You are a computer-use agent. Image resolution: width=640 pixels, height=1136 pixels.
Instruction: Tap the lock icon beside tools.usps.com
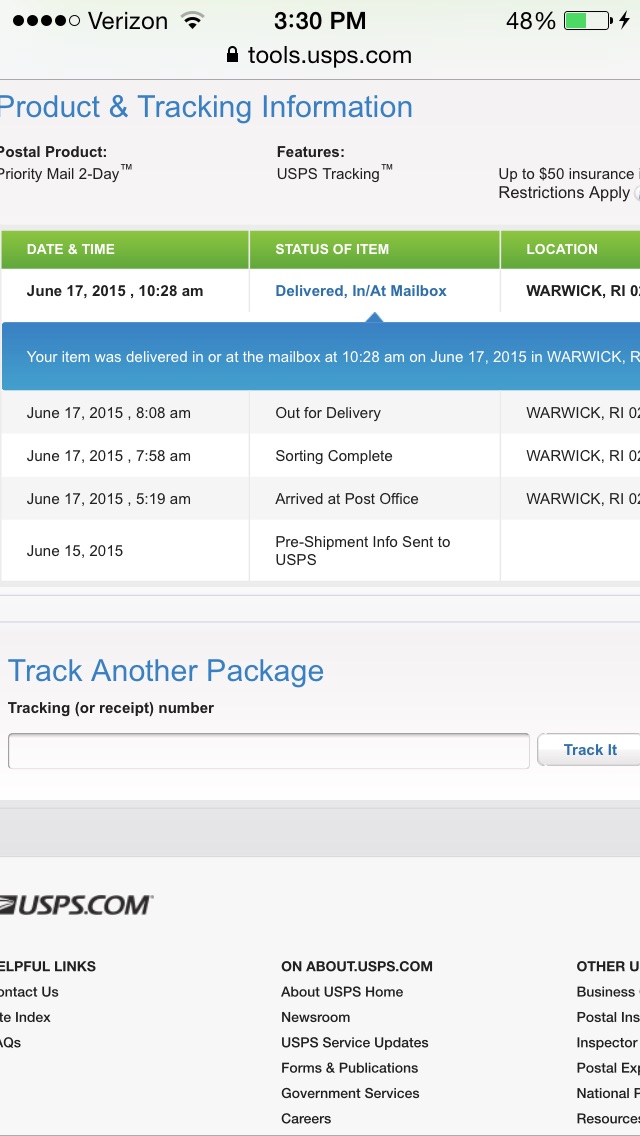click(x=232, y=54)
